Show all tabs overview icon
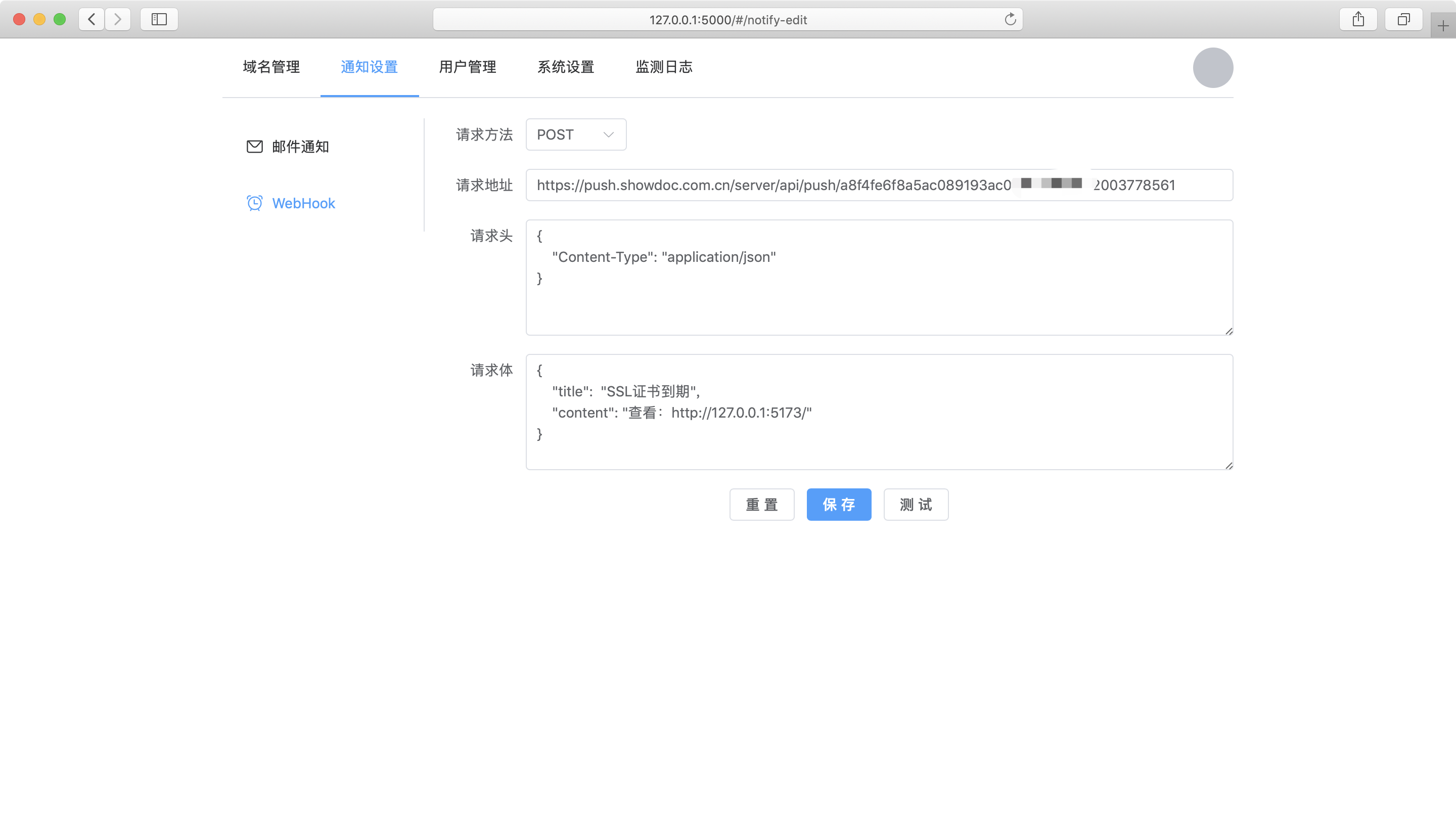1456x817 pixels. [x=1403, y=19]
